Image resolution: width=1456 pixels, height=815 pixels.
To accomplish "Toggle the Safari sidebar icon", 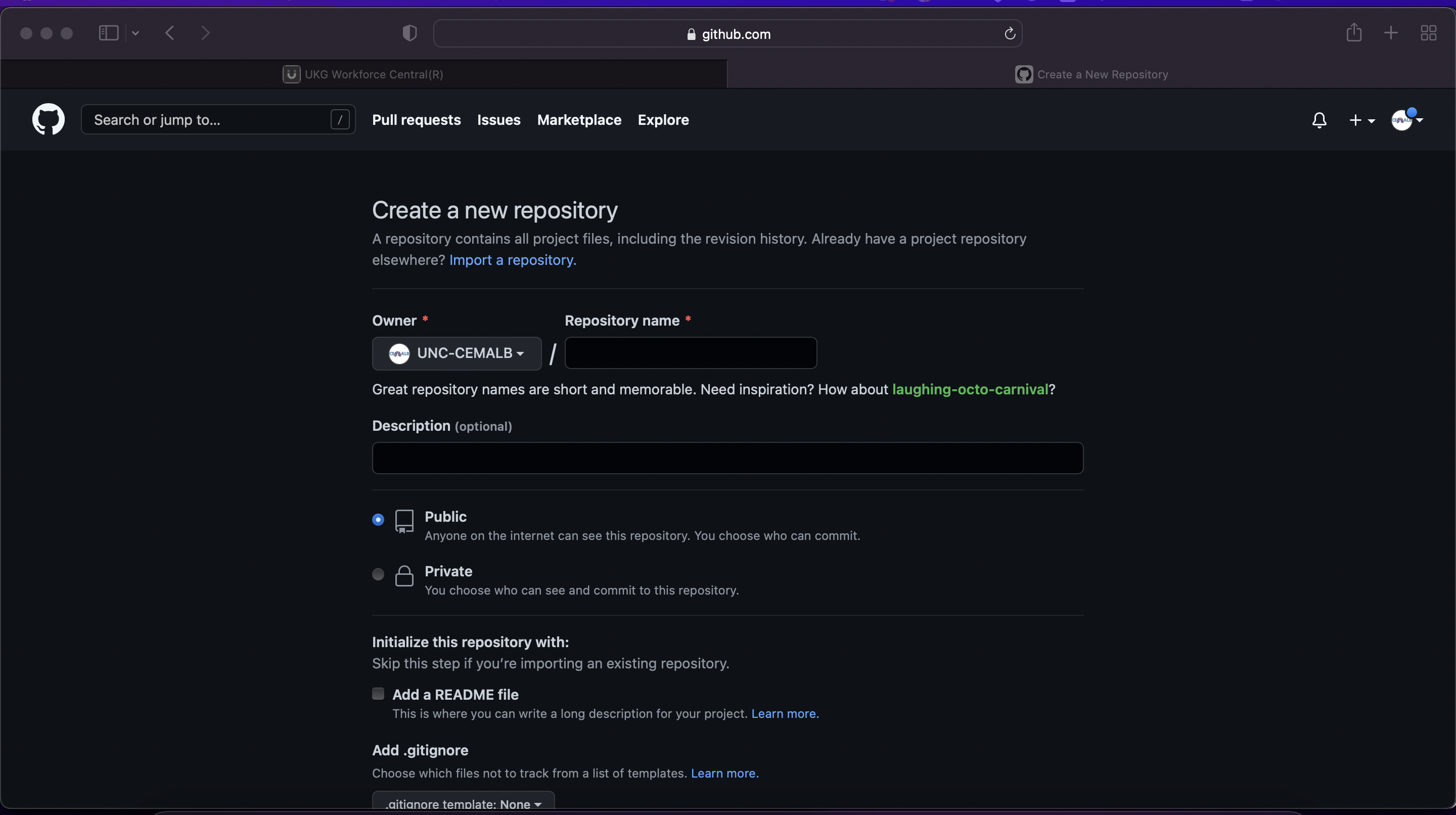I will pyautogui.click(x=108, y=33).
